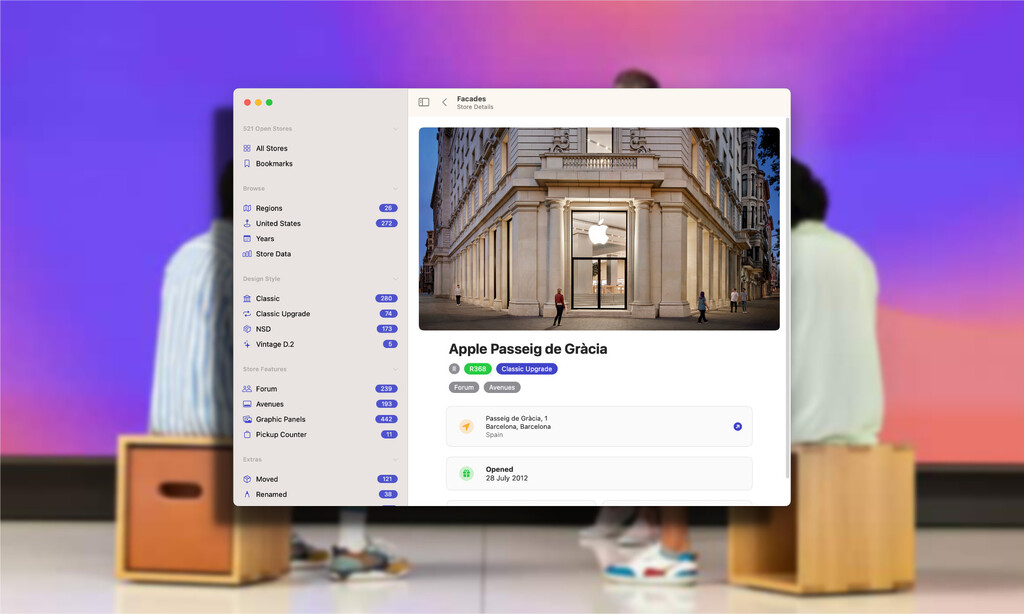Click the Classic Upgrade blue tag
Screen dimensions: 1024x614
click(526, 368)
